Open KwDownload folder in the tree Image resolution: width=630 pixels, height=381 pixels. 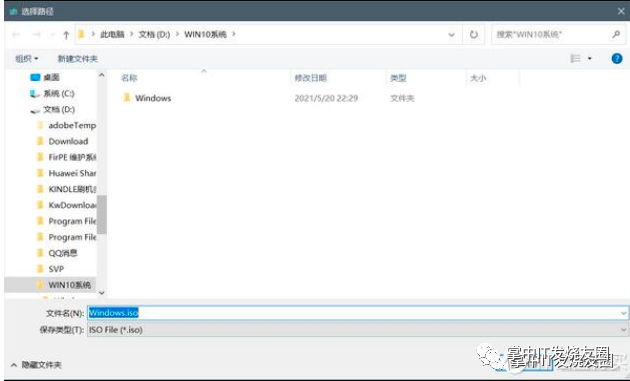[72, 205]
